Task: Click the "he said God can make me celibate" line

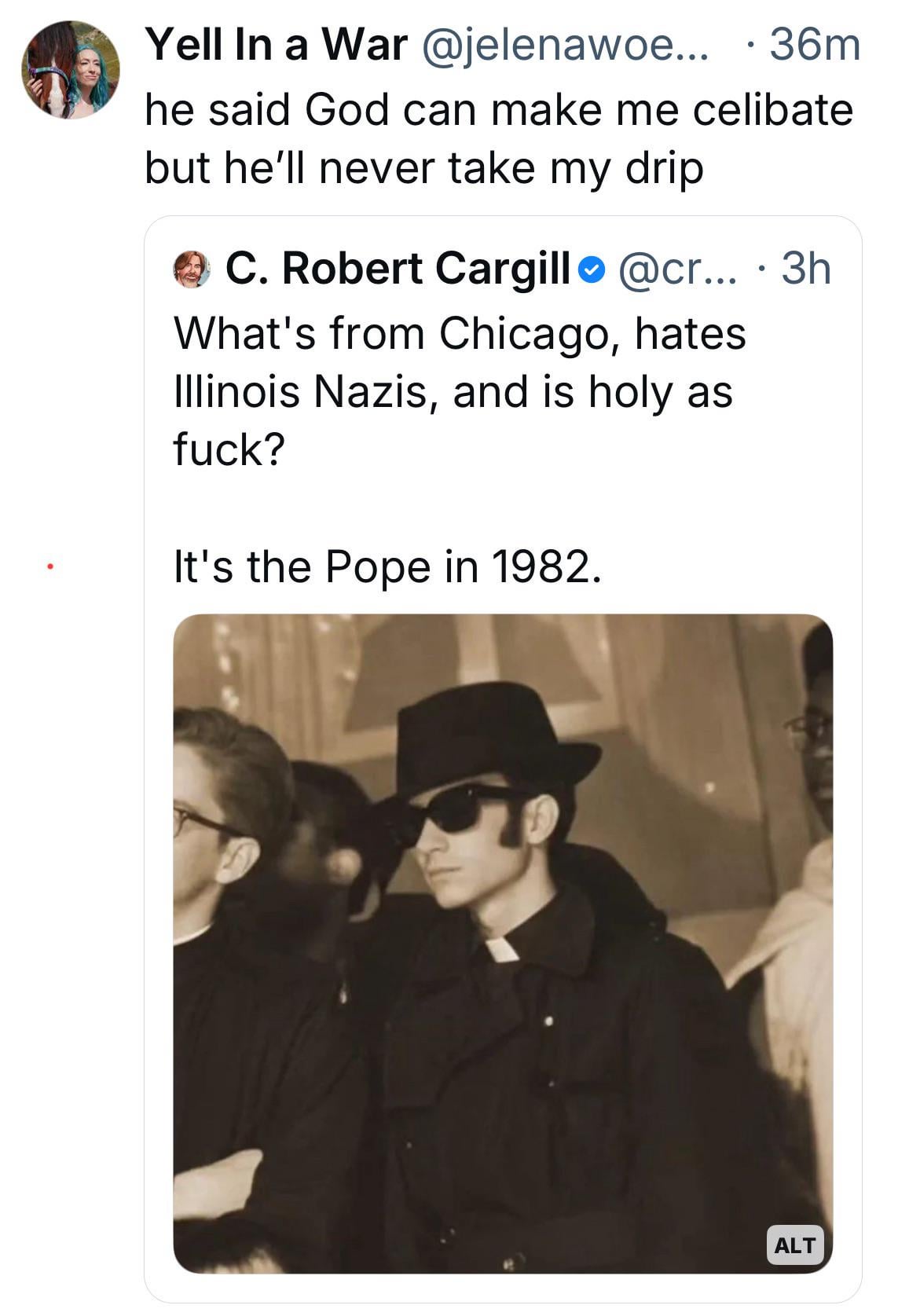Action: (499, 108)
